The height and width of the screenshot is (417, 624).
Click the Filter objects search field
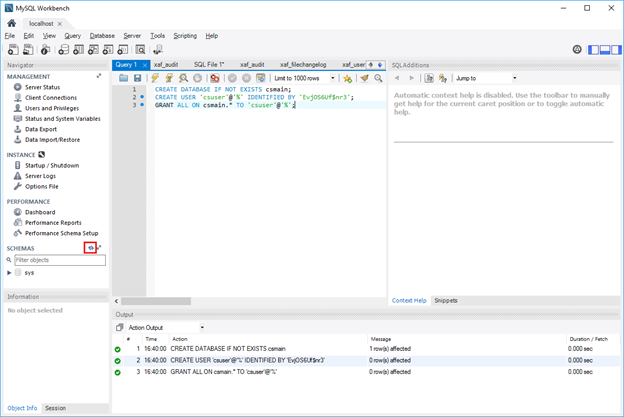(60, 260)
